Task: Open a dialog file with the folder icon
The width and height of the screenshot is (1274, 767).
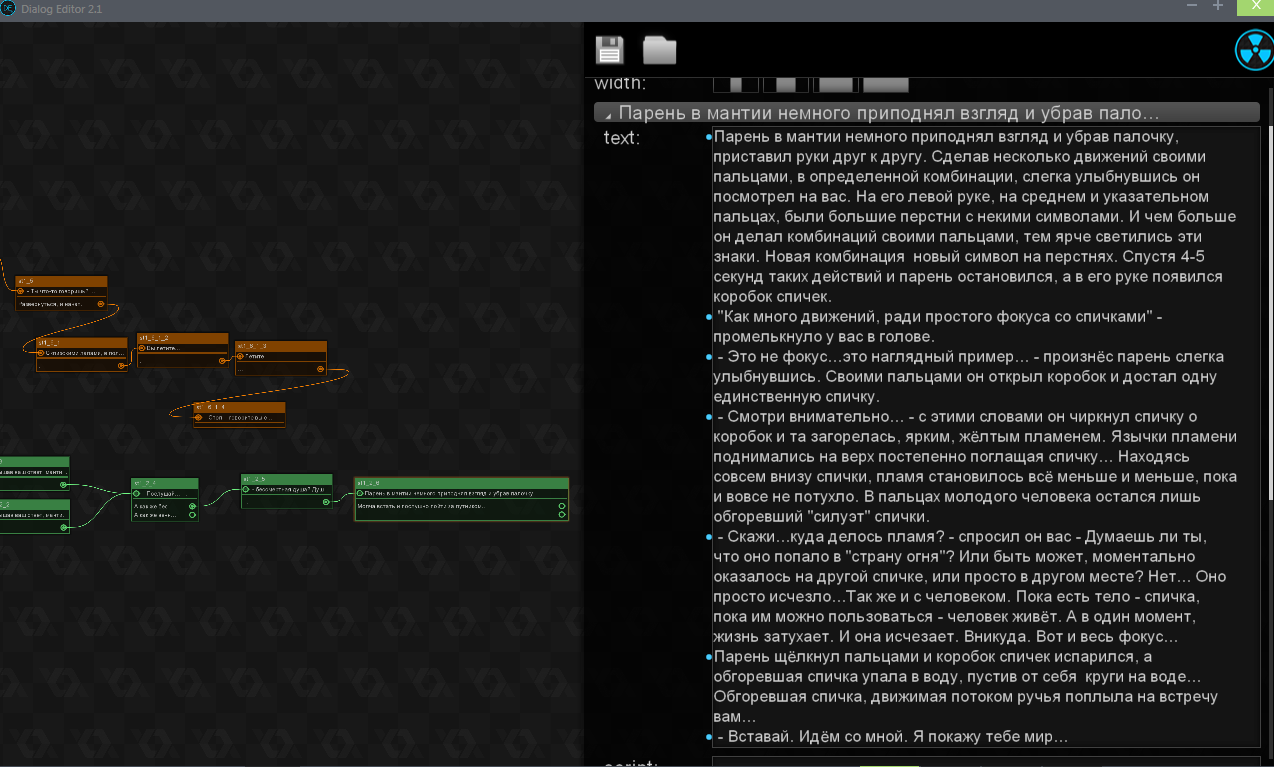Action: 659,50
